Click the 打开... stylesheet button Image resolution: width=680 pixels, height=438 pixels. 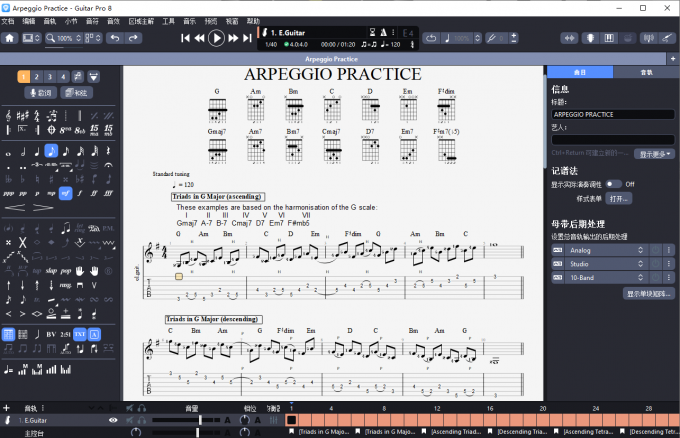[620, 199]
